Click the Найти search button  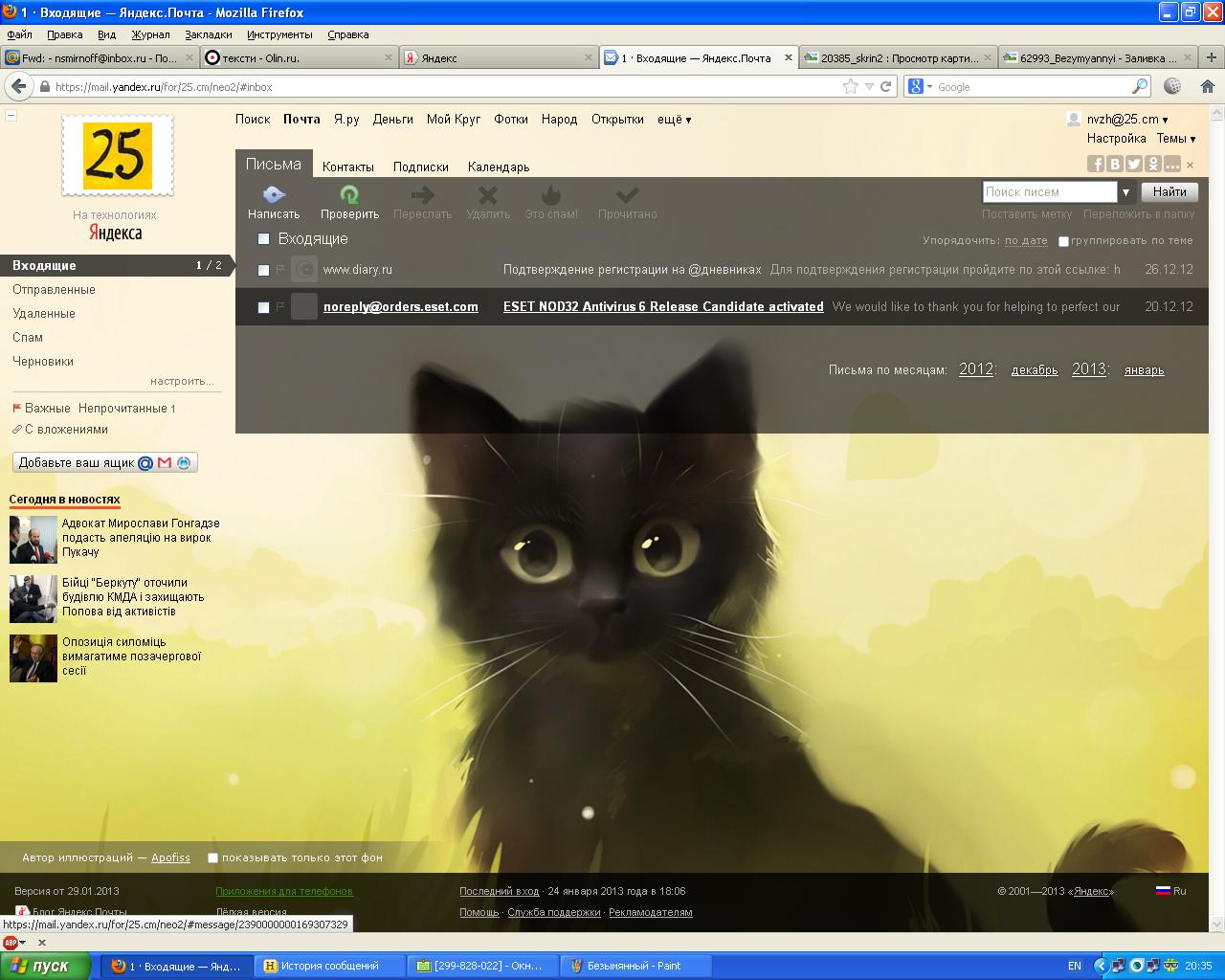pos(1169,191)
